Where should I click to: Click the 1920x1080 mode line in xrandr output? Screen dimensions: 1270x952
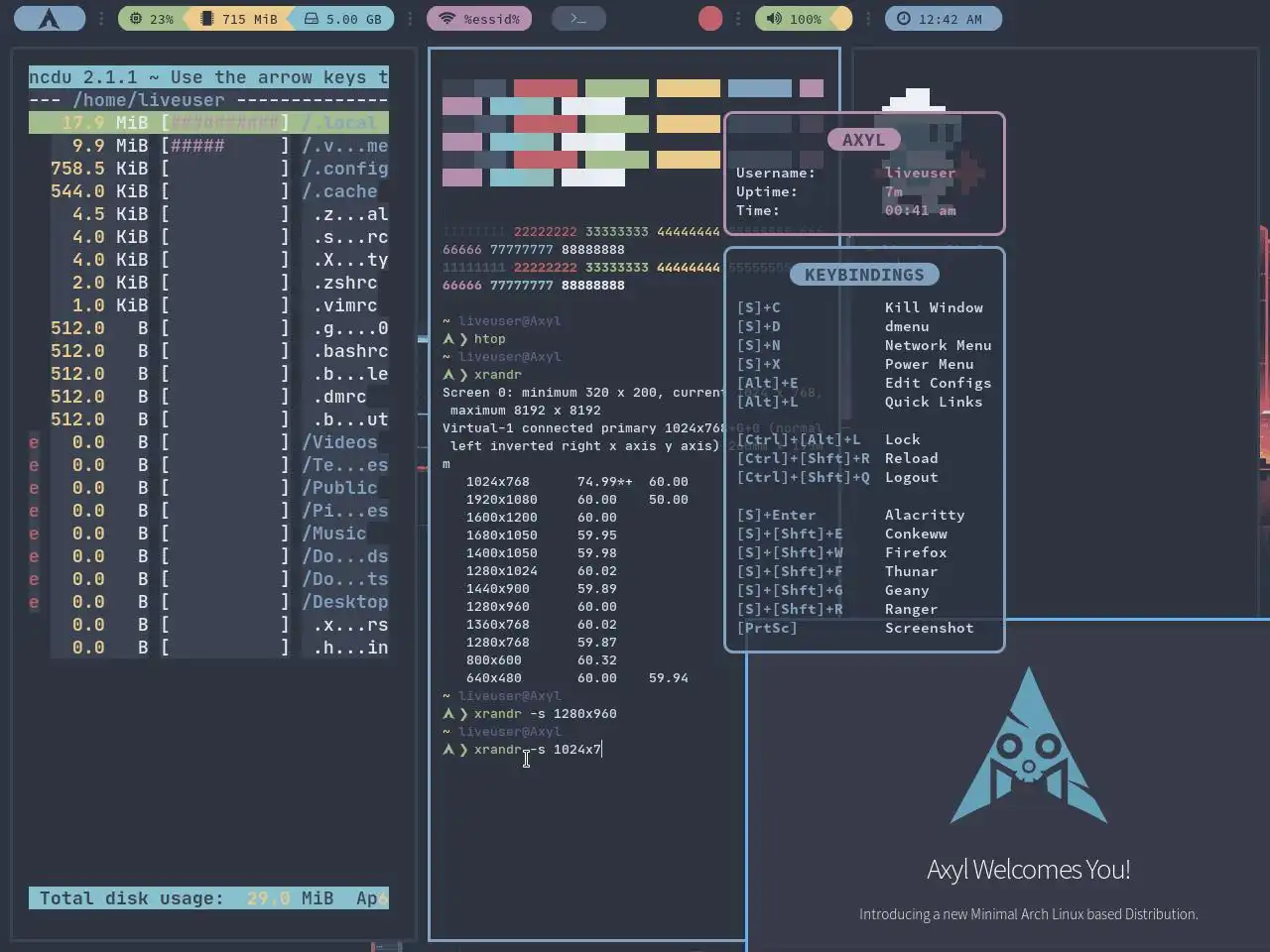pyautogui.click(x=577, y=500)
